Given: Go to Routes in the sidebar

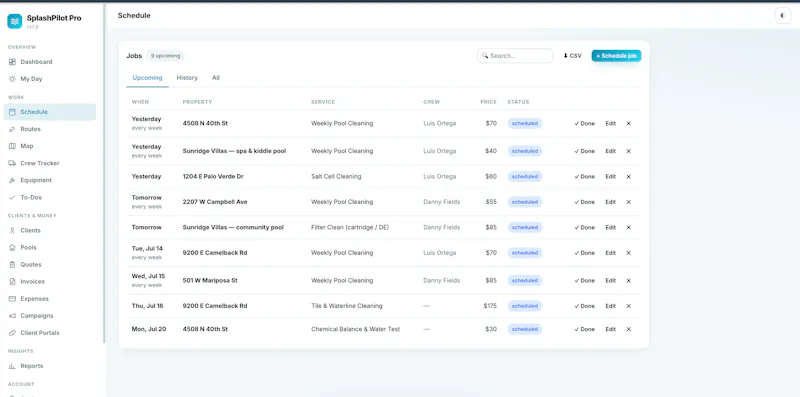Looking at the screenshot, I should [49, 129].
